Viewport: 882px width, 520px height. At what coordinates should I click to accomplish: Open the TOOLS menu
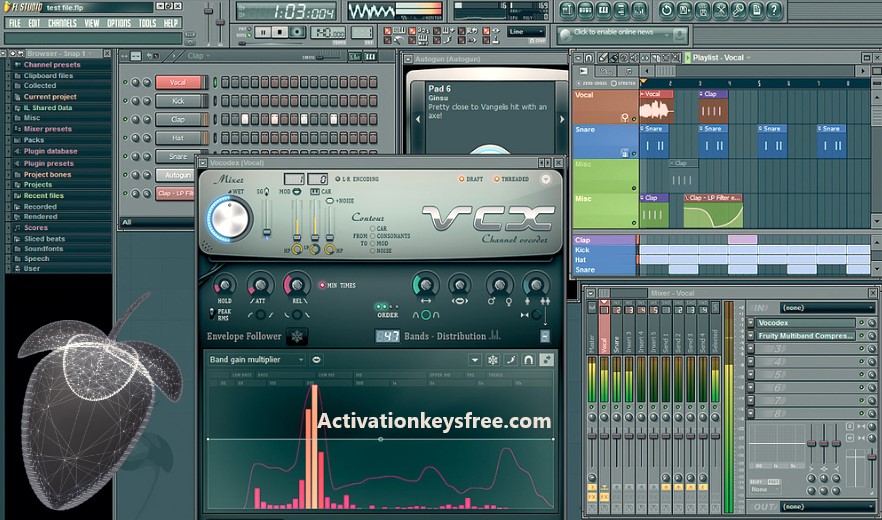click(x=147, y=23)
